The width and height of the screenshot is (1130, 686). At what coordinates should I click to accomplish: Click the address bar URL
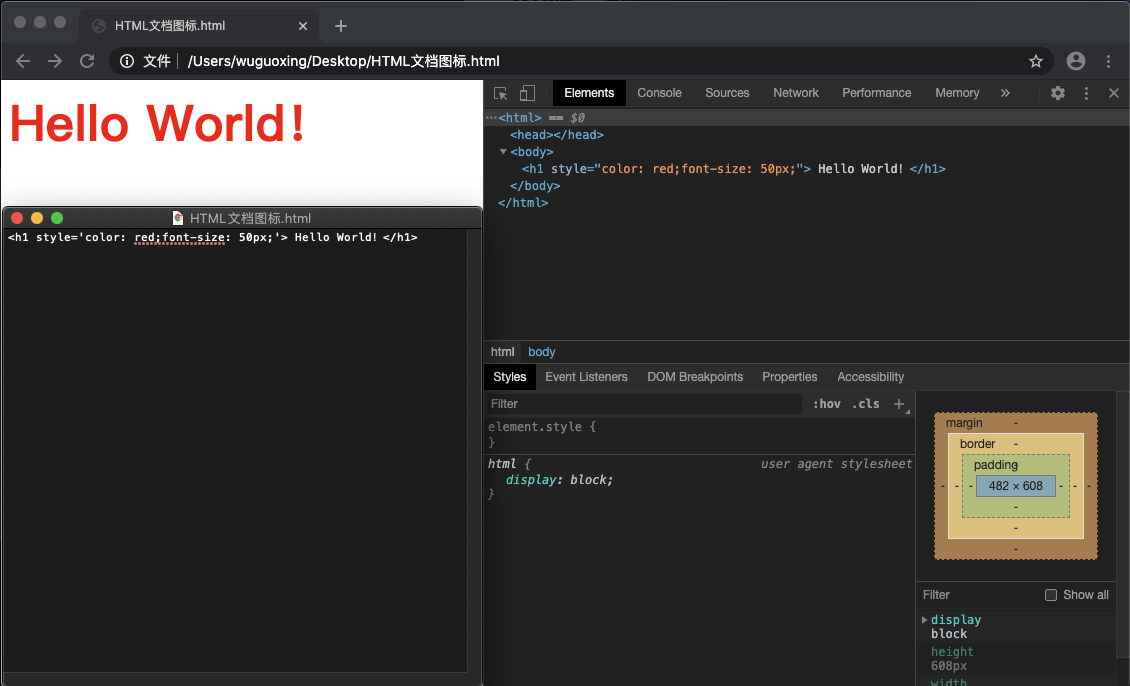[x=344, y=61]
